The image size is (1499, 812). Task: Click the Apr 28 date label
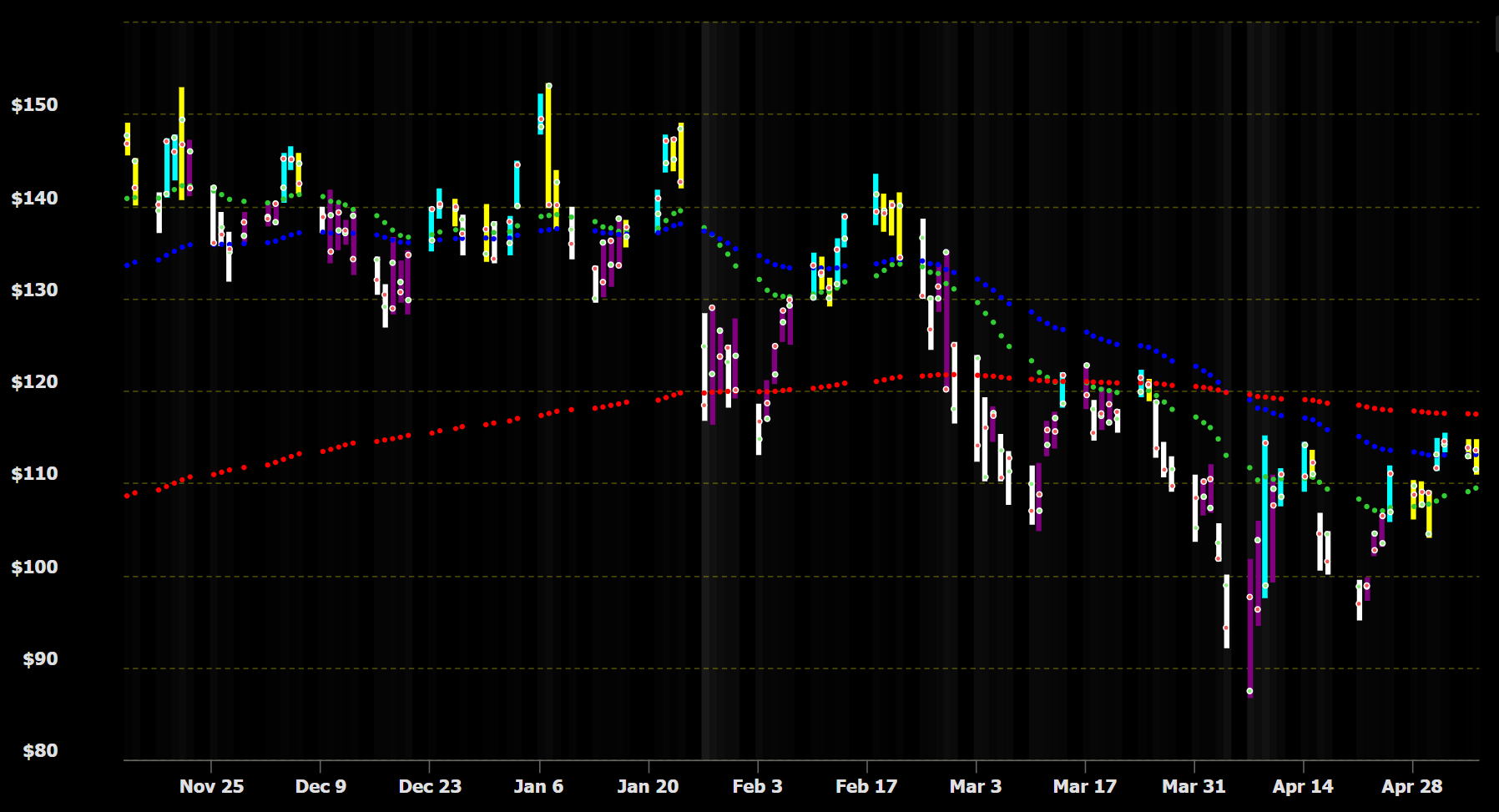1412,786
